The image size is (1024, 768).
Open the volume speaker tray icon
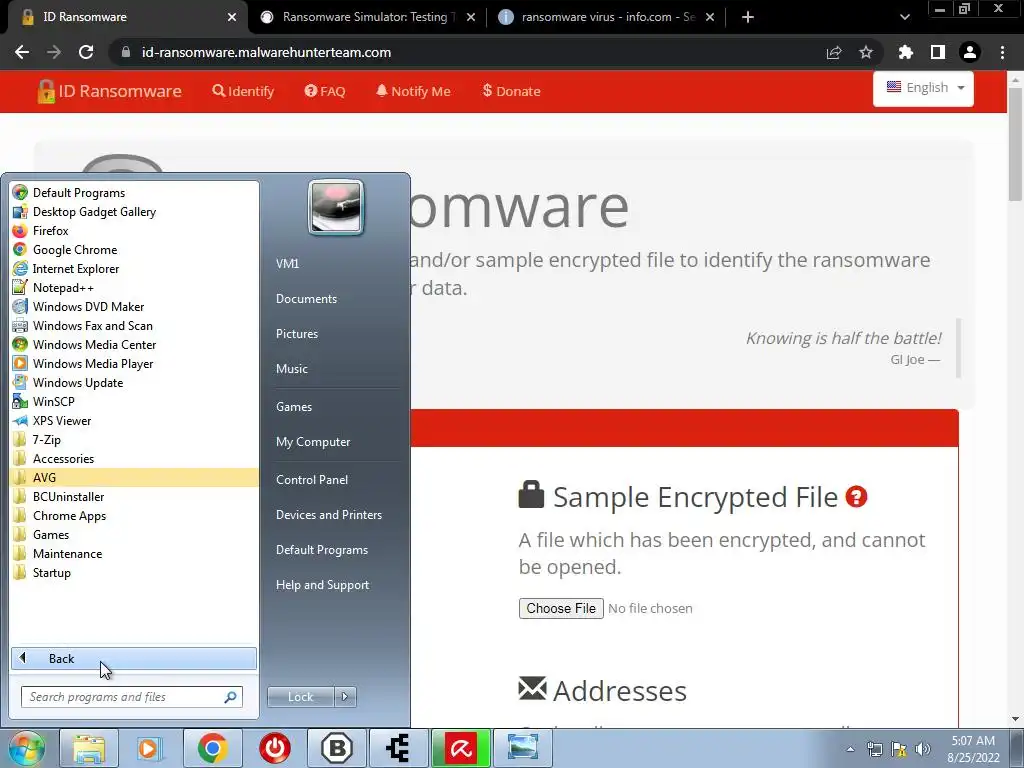923,749
